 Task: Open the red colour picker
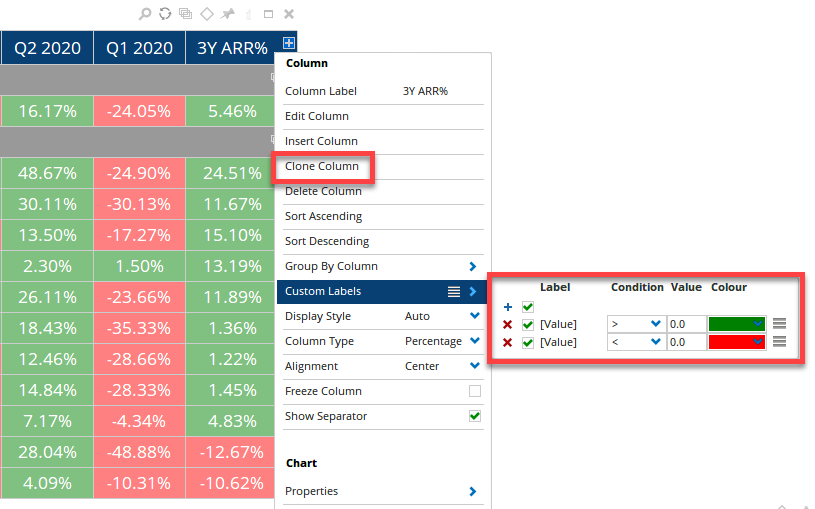(x=737, y=342)
